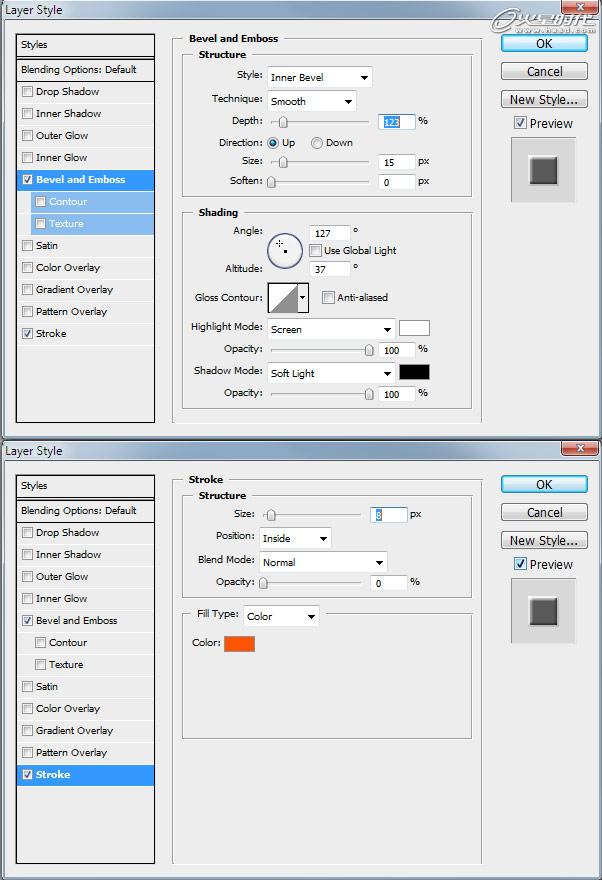Image resolution: width=602 pixels, height=880 pixels.
Task: Click the stroke Opacity field showing 0
Action: pyautogui.click(x=389, y=583)
